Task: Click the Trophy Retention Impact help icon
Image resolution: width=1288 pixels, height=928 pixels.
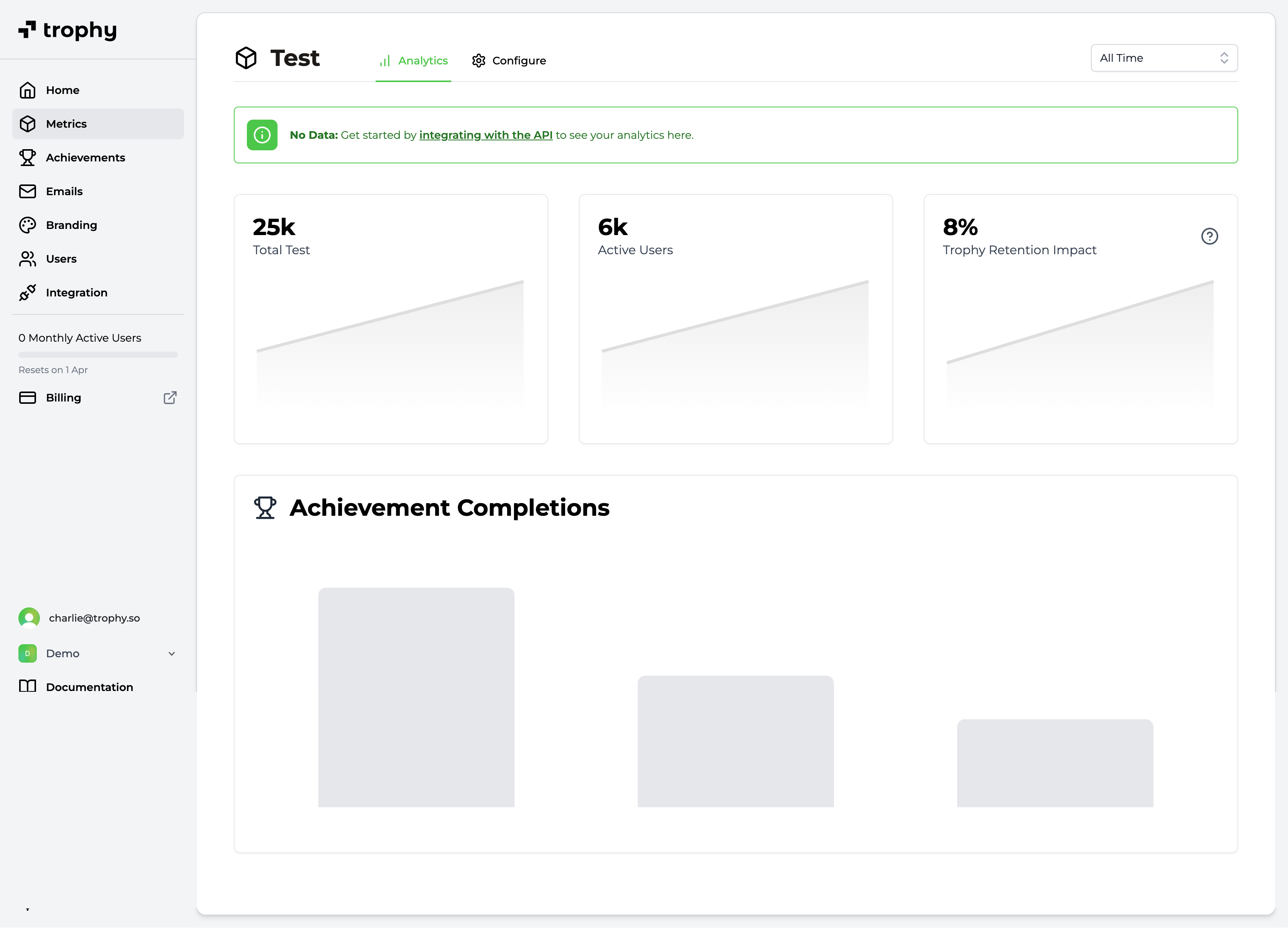Action: click(x=1209, y=236)
